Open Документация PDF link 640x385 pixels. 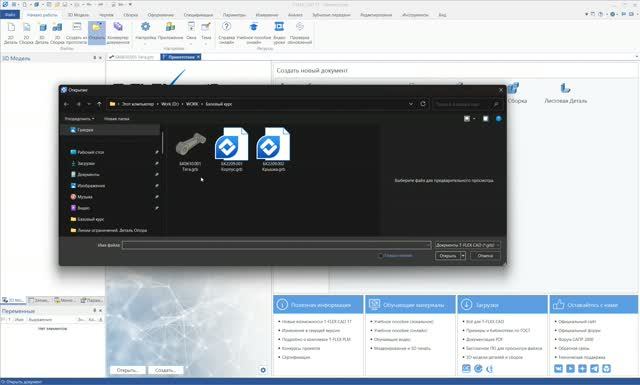tap(484, 339)
